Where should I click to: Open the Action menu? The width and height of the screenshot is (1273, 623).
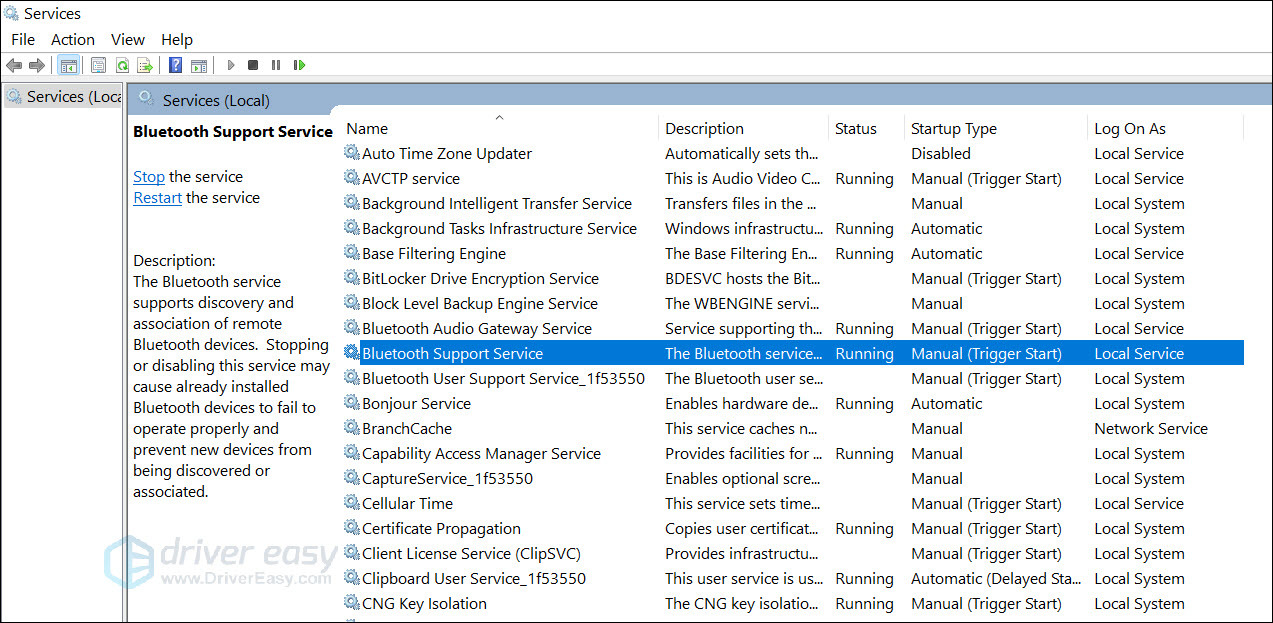72,40
